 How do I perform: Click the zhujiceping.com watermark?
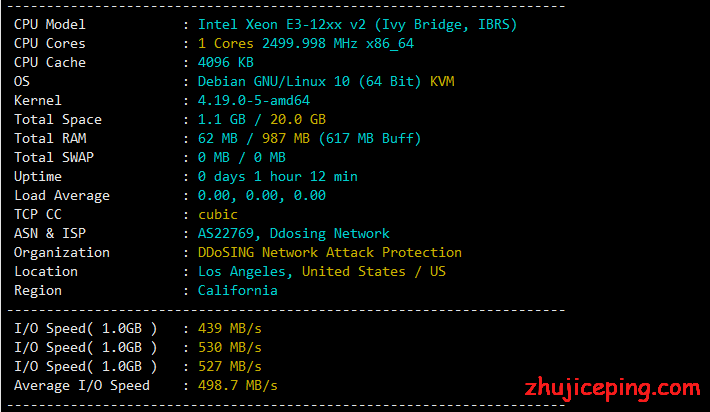coord(612,389)
